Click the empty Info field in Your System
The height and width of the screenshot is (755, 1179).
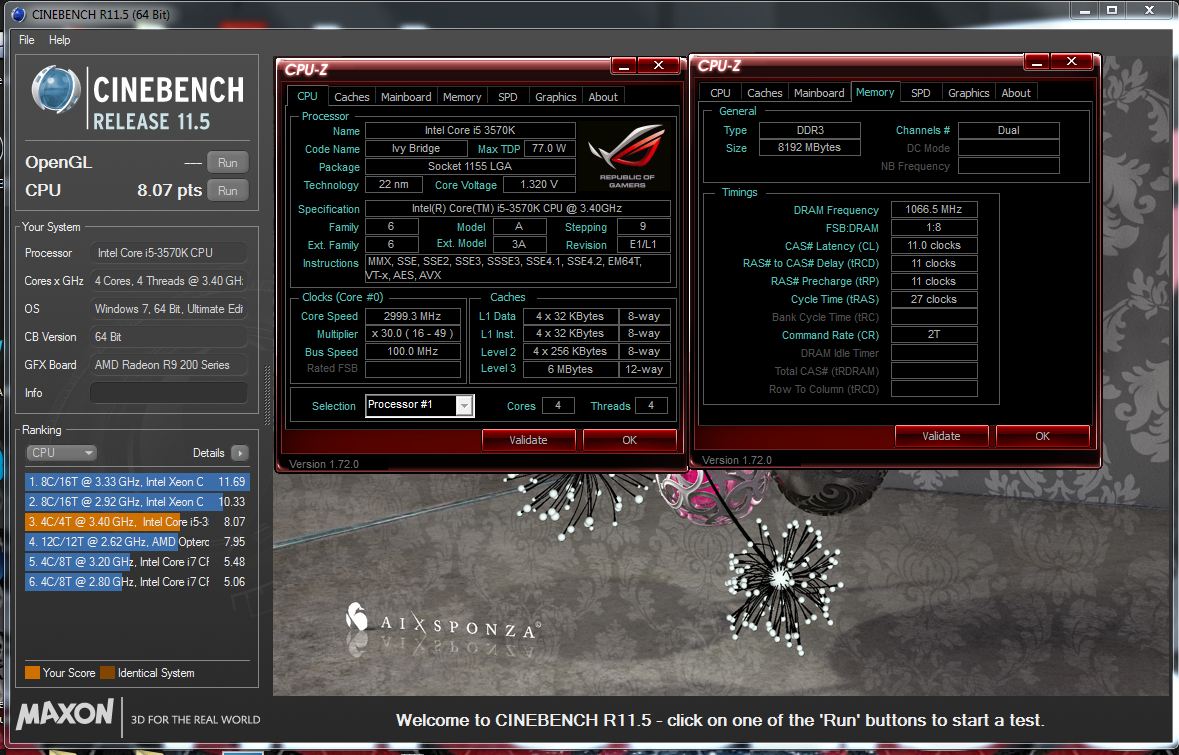point(168,393)
